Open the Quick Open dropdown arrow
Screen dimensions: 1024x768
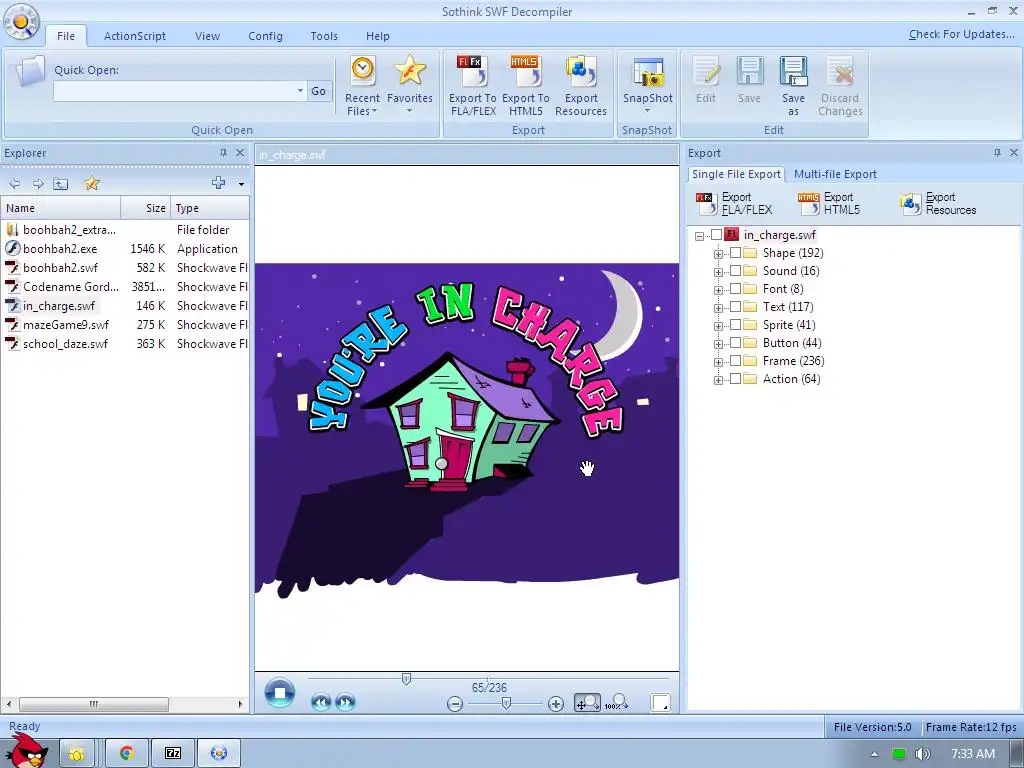tap(300, 91)
